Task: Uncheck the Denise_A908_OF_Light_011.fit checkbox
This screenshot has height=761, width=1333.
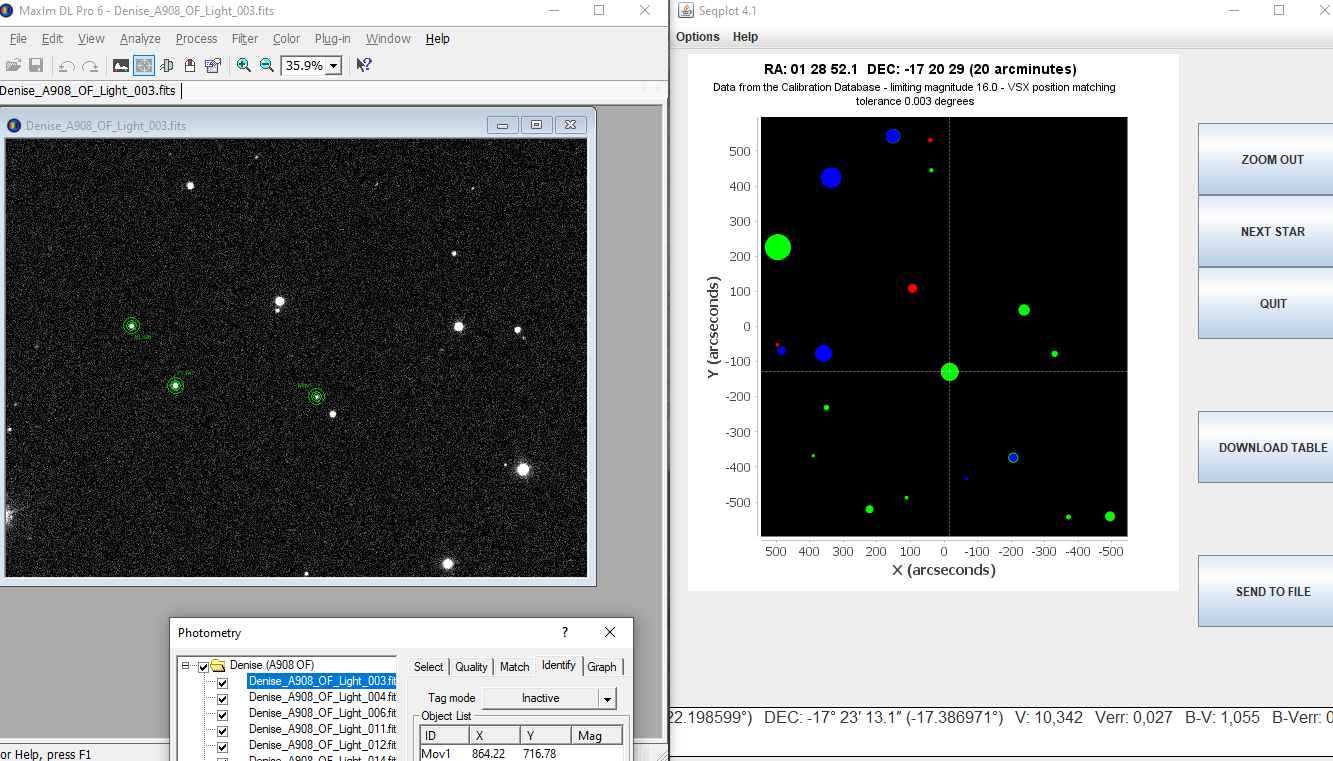Action: coord(223,730)
